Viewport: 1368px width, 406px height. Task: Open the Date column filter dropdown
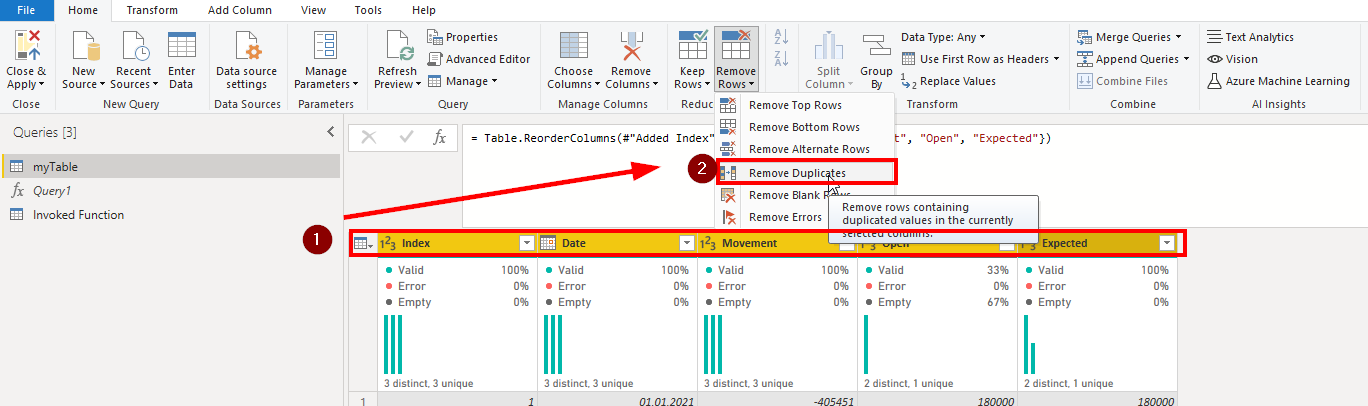[686, 243]
